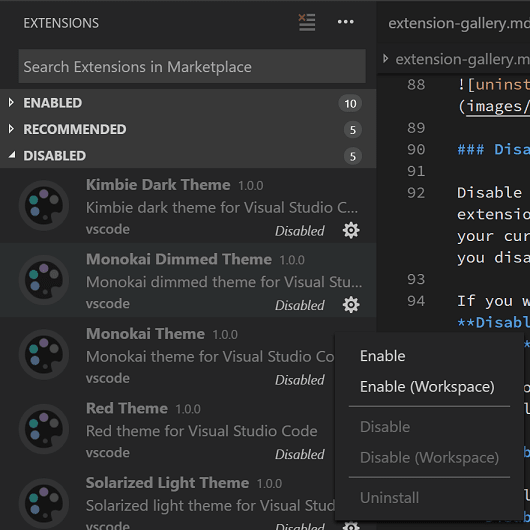Click the extension-gallery.md breadcrumb filename
The image size is (530, 530).
462,59
